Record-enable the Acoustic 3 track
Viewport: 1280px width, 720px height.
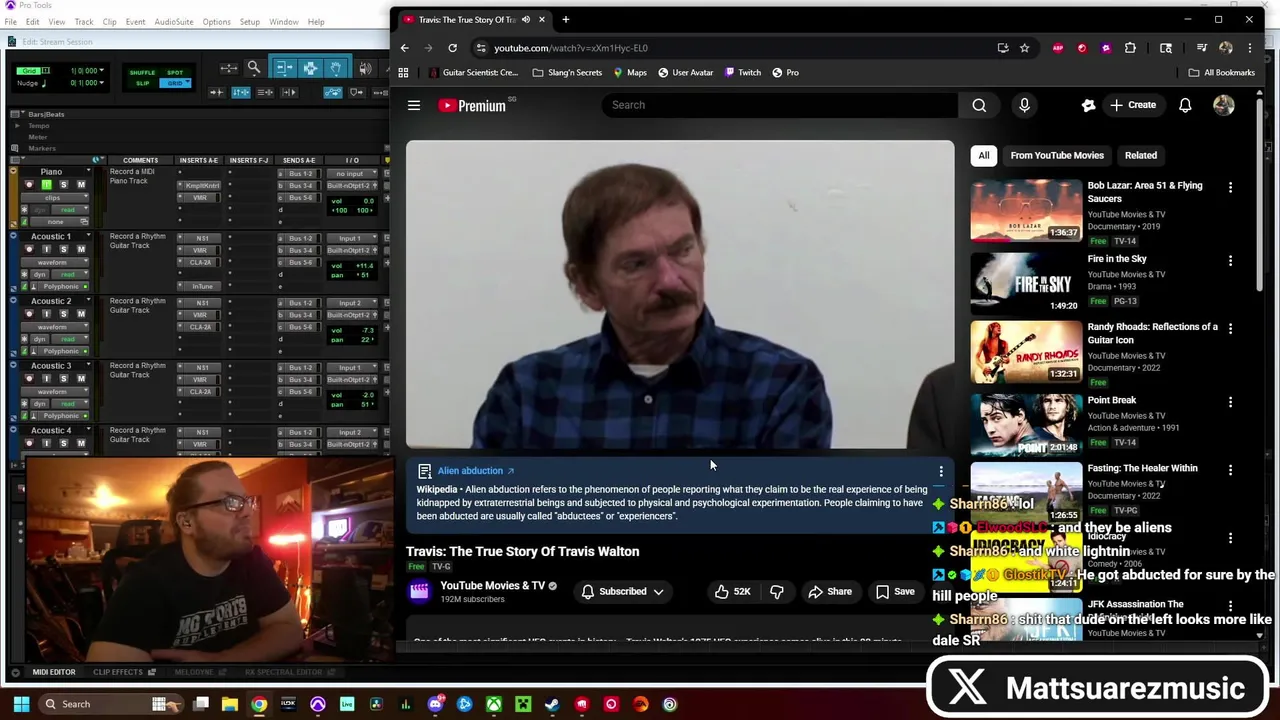coord(29,378)
